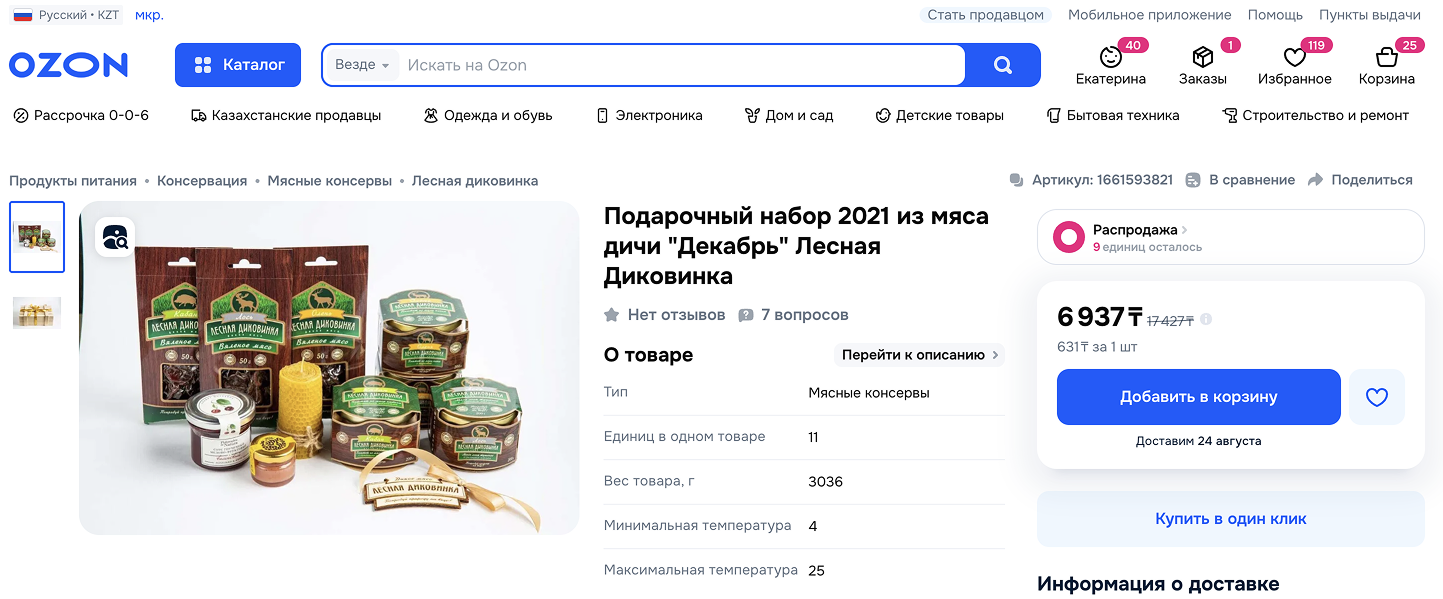1443x599 pixels.
Task: Go to Лесная диковинка breadcrumb
Action: 475,181
